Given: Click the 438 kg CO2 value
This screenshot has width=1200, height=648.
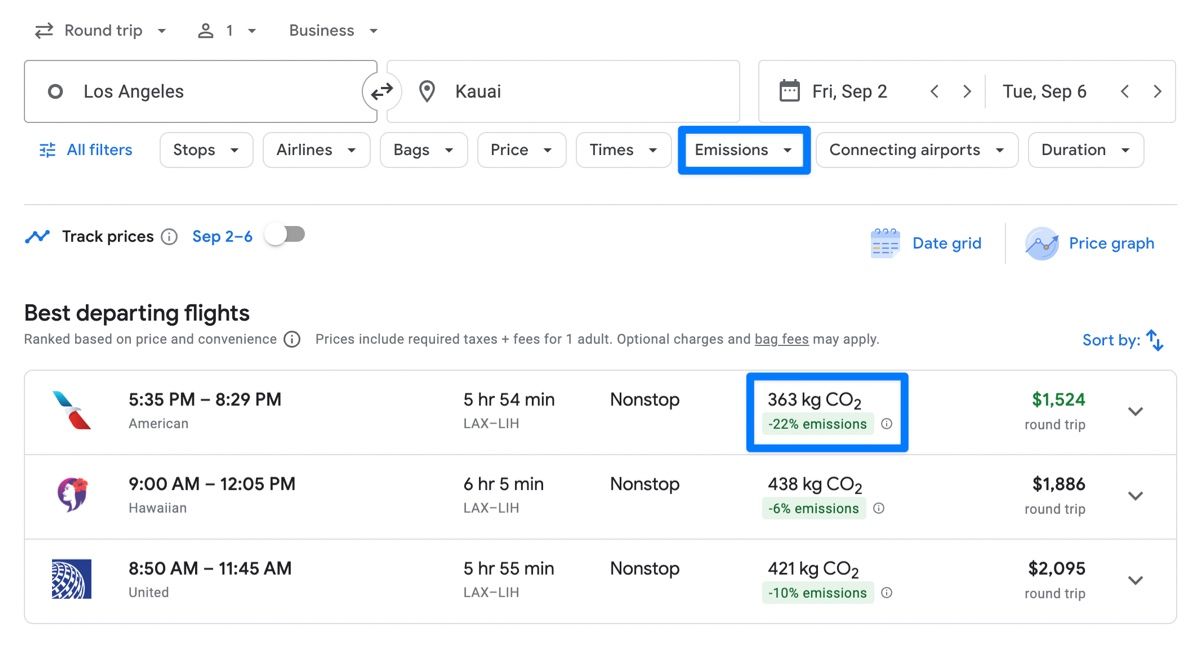Looking at the screenshot, I should point(815,485).
